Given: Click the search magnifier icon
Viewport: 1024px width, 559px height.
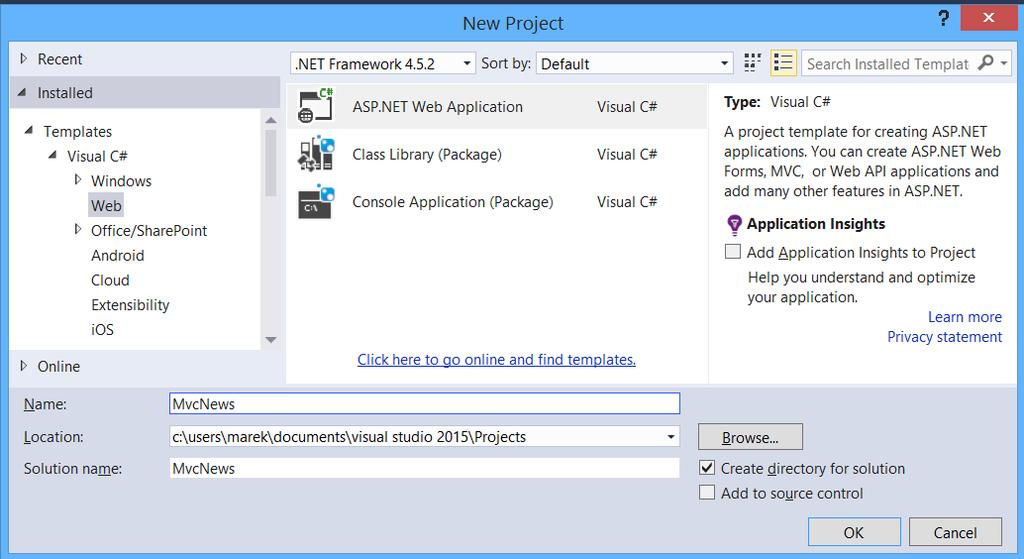Looking at the screenshot, I should point(985,63).
